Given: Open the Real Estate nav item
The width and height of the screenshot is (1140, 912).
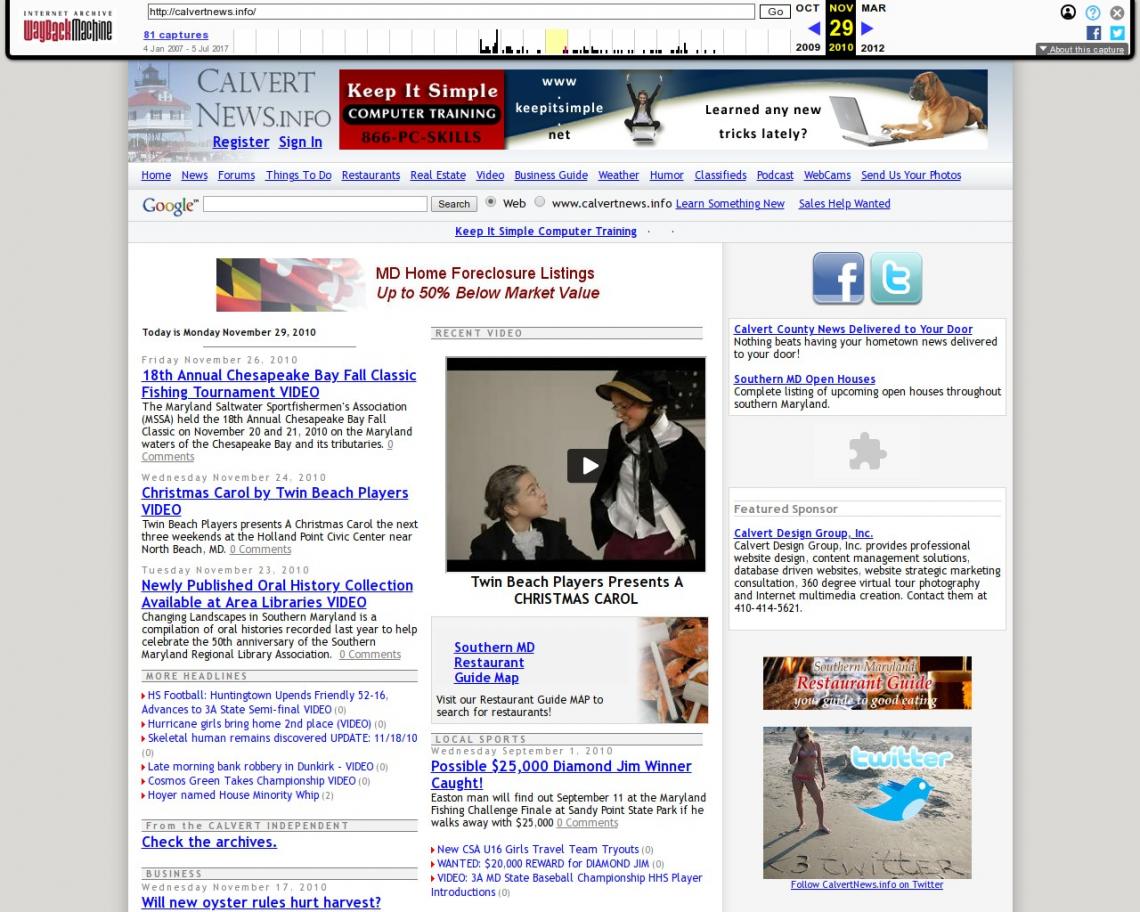Looking at the screenshot, I should (x=438, y=175).
